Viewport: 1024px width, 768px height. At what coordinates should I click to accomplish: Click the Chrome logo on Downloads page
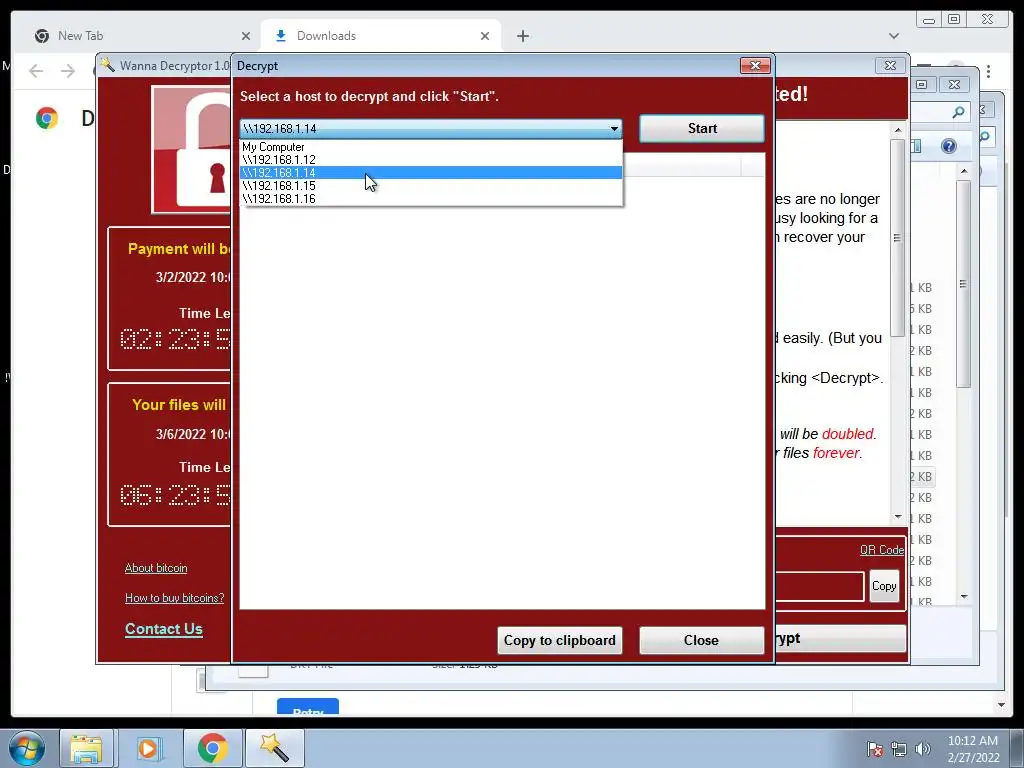(x=47, y=118)
